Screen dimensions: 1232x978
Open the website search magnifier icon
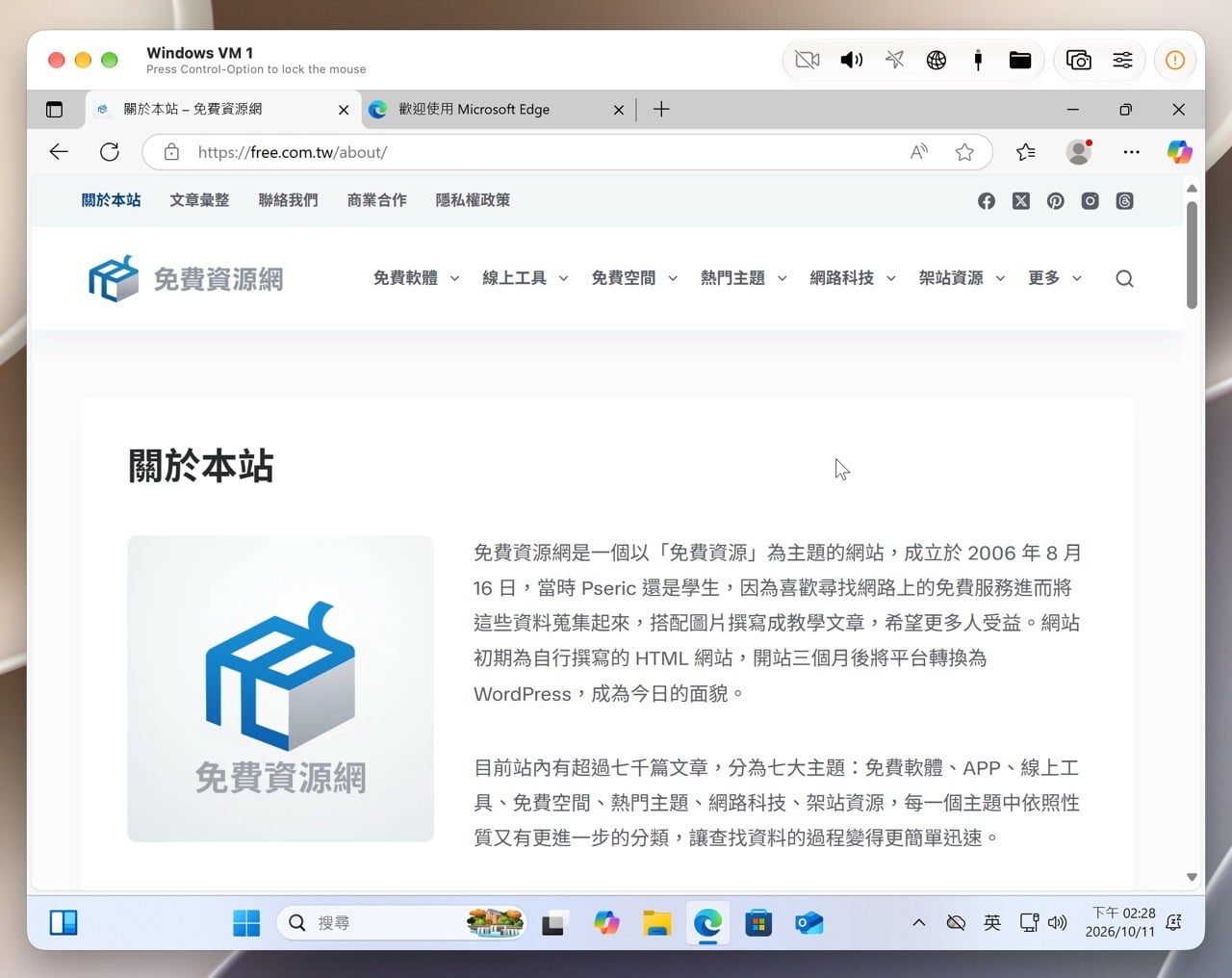coord(1124,279)
